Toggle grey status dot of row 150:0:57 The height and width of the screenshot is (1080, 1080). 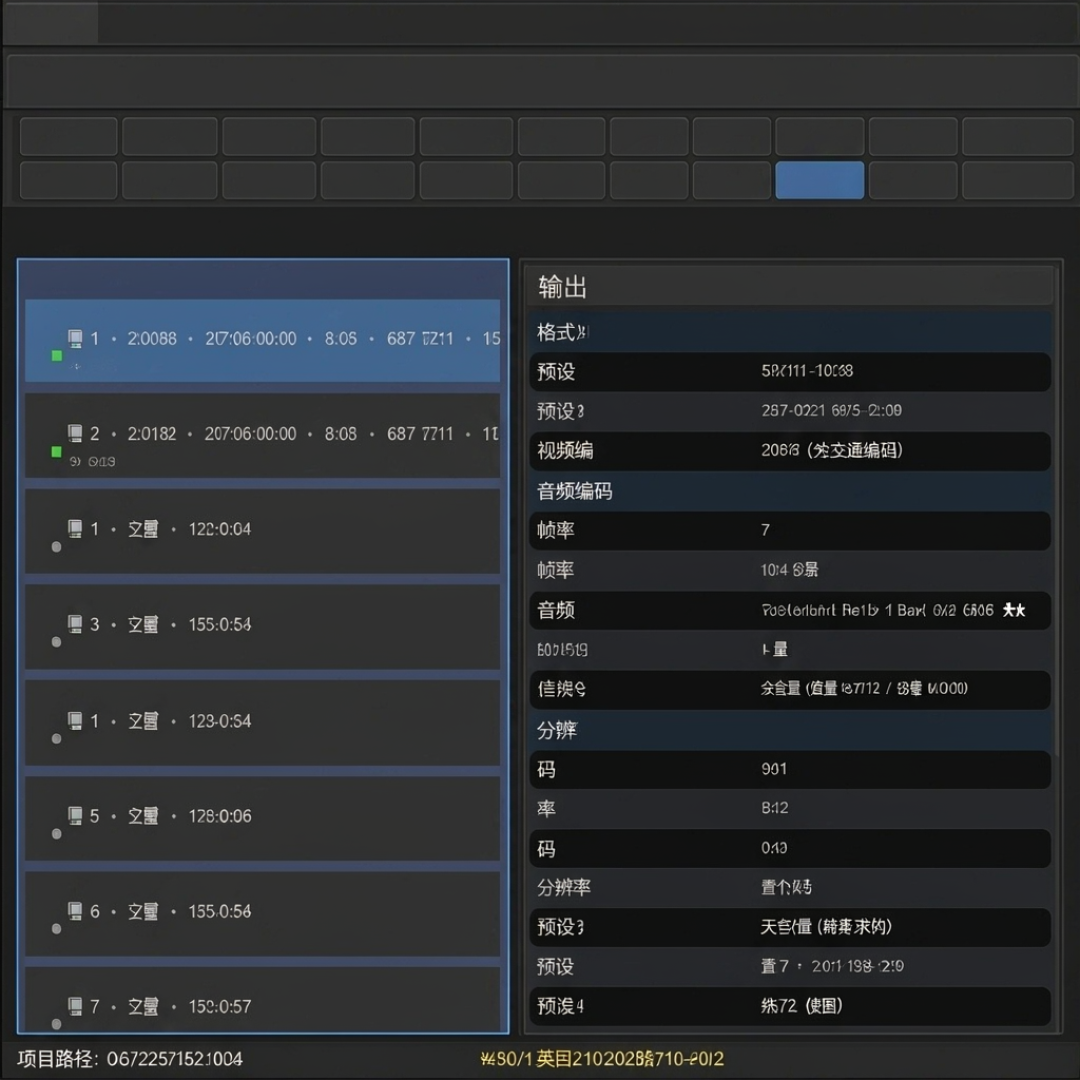56,1024
